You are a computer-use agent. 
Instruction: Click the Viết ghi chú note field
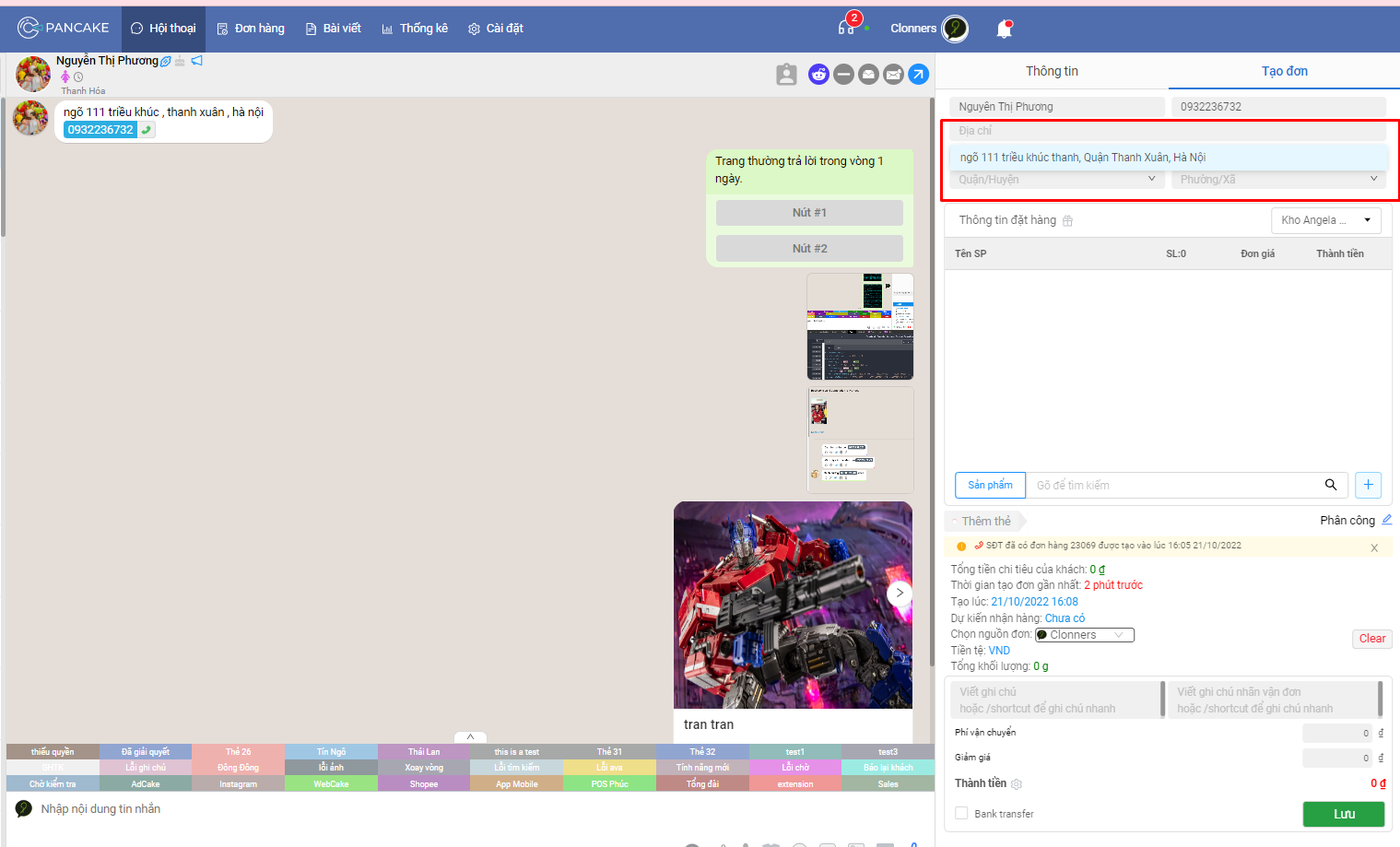click(1056, 700)
